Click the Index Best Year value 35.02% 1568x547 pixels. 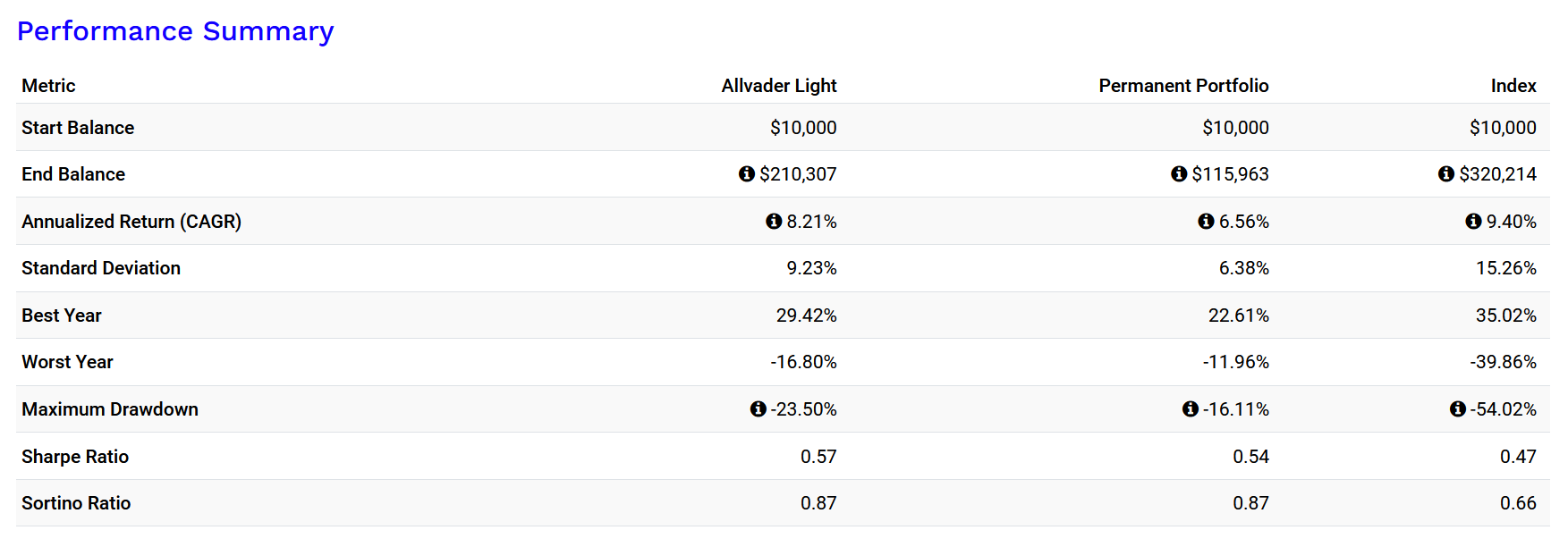click(1505, 316)
